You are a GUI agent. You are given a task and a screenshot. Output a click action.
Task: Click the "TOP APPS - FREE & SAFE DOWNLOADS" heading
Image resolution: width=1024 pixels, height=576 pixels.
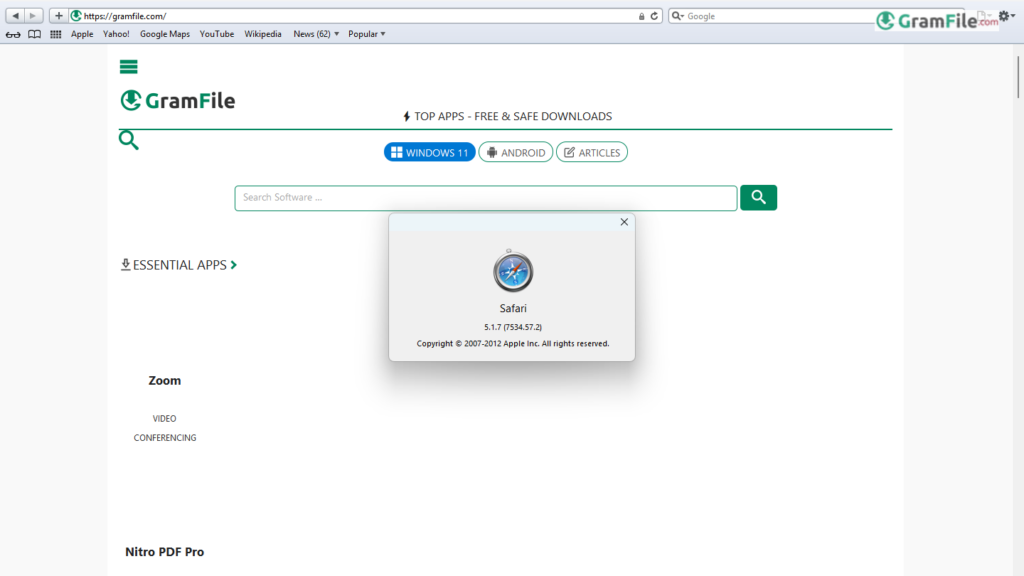click(x=507, y=116)
